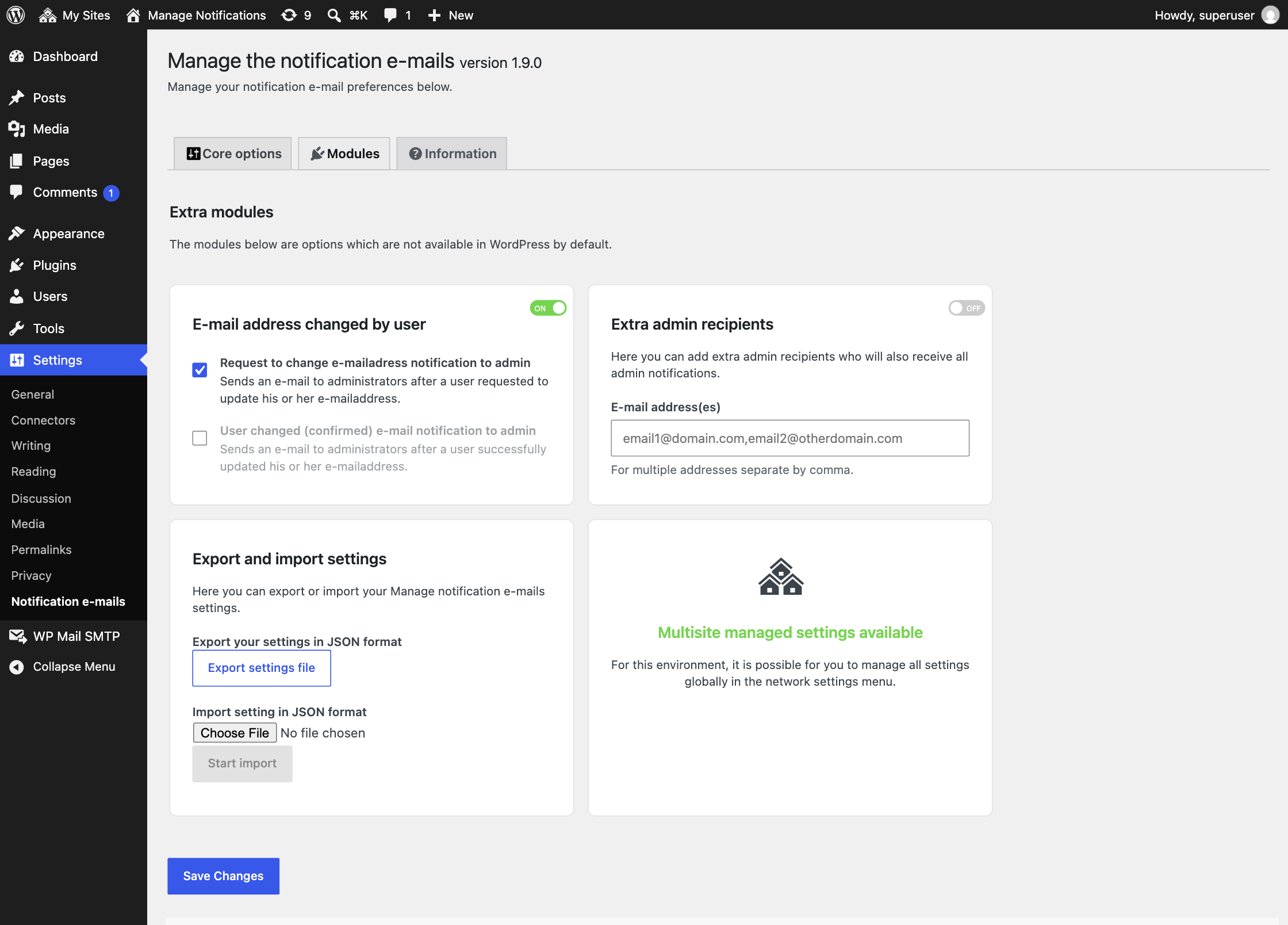This screenshot has width=1288, height=925.
Task: Select the Modules tab
Action: (344, 154)
